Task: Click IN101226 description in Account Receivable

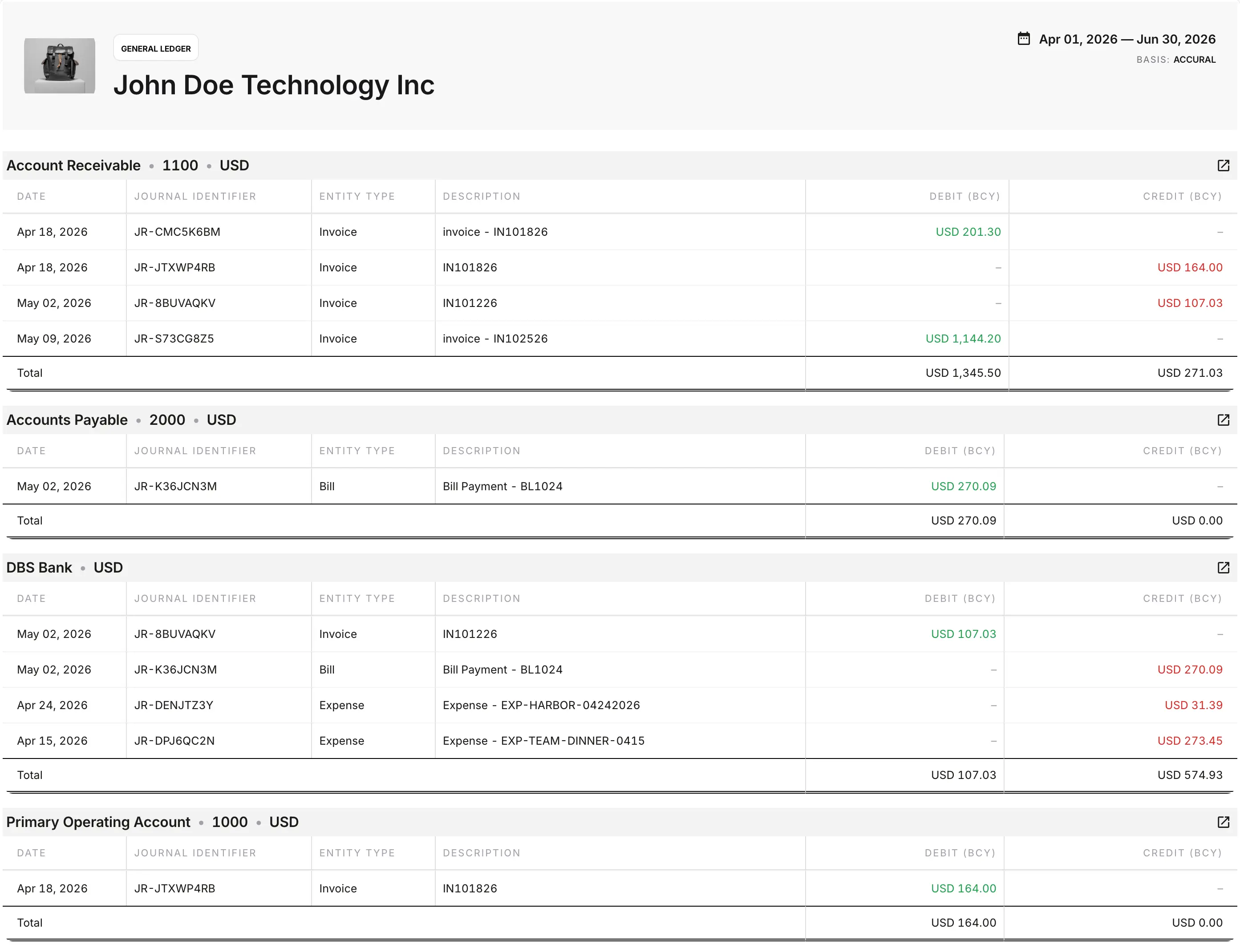Action: click(470, 303)
